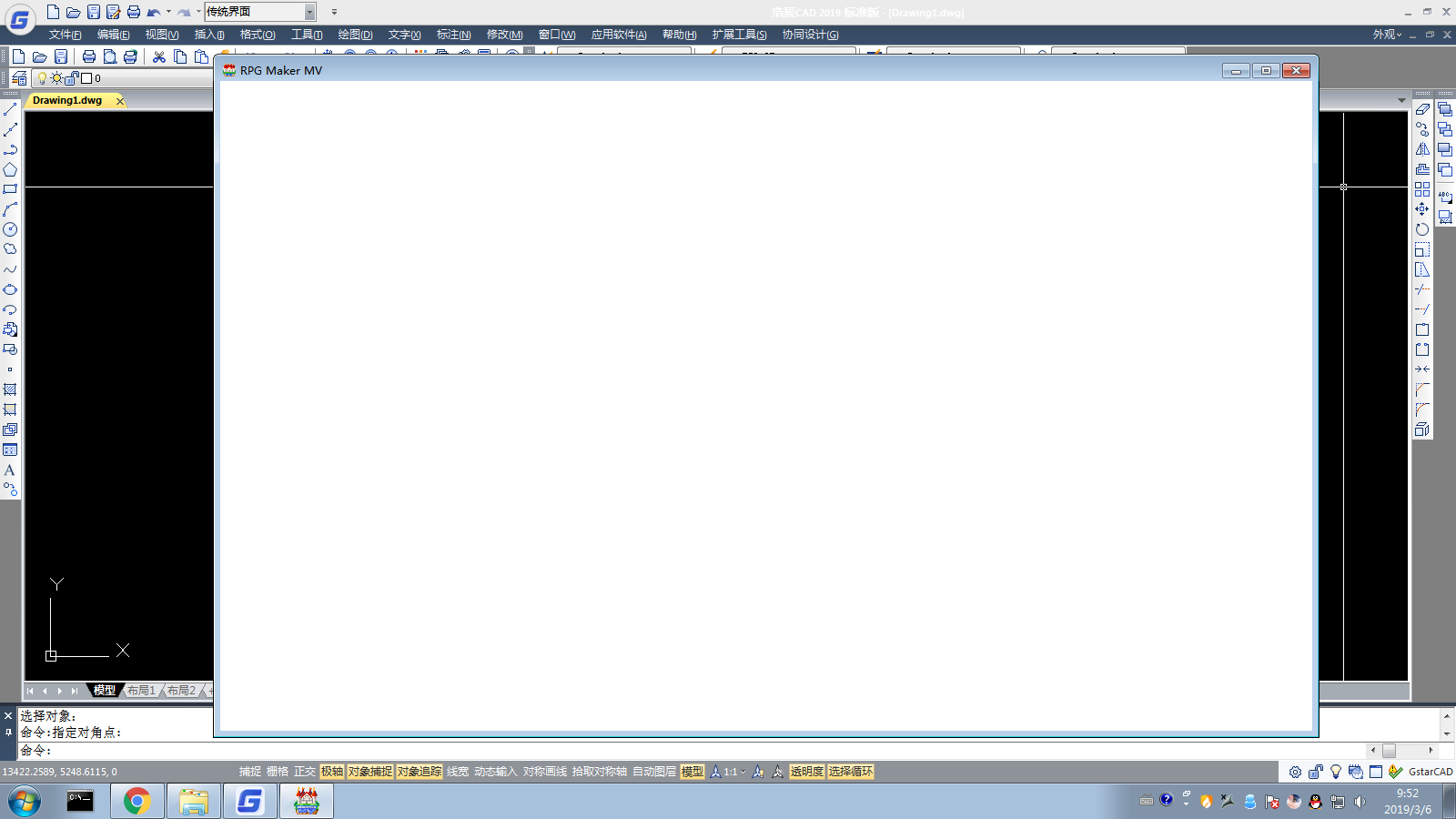Switch to the 布局1 layout tab

click(x=141, y=691)
